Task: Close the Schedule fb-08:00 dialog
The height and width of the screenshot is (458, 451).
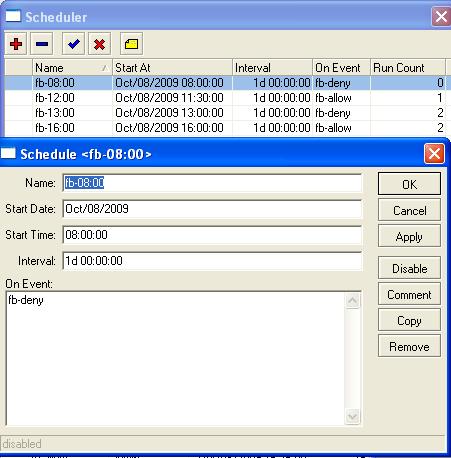Action: point(434,154)
